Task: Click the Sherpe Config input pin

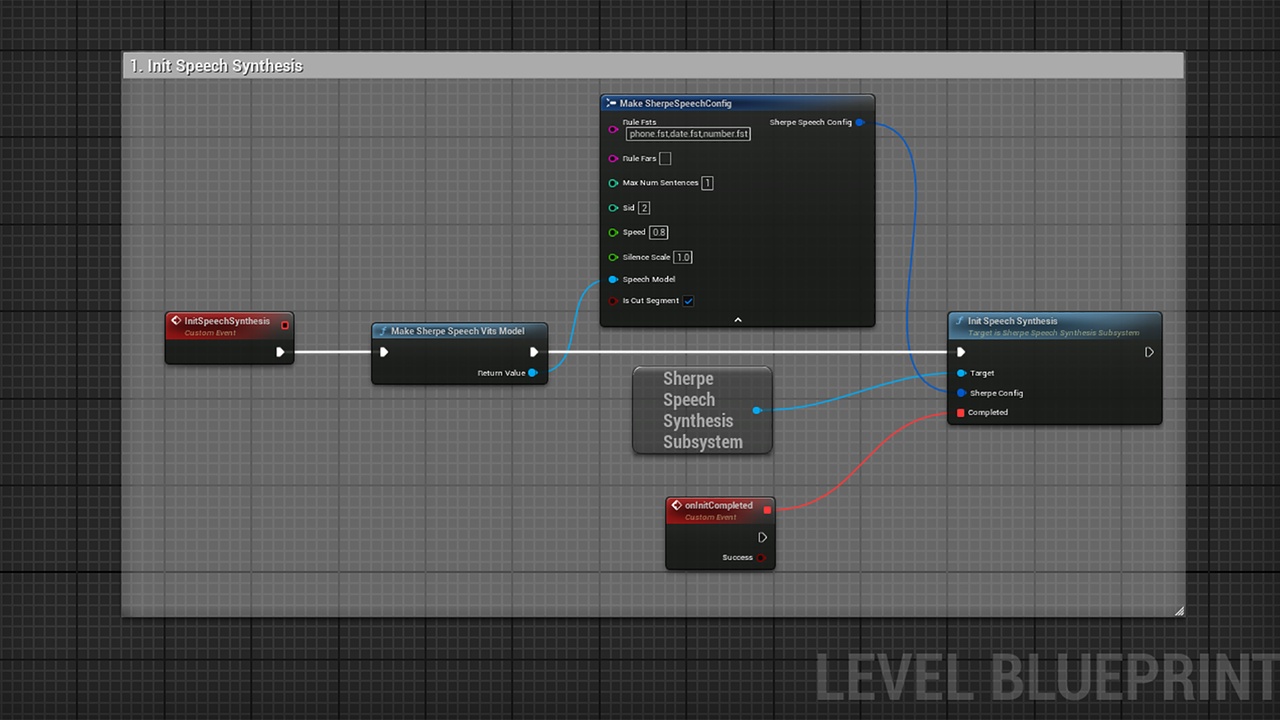Action: tap(961, 393)
